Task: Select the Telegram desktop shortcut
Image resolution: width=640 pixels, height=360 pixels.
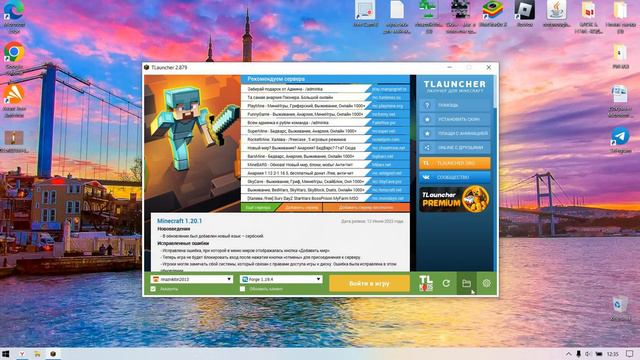Action: pos(620,140)
